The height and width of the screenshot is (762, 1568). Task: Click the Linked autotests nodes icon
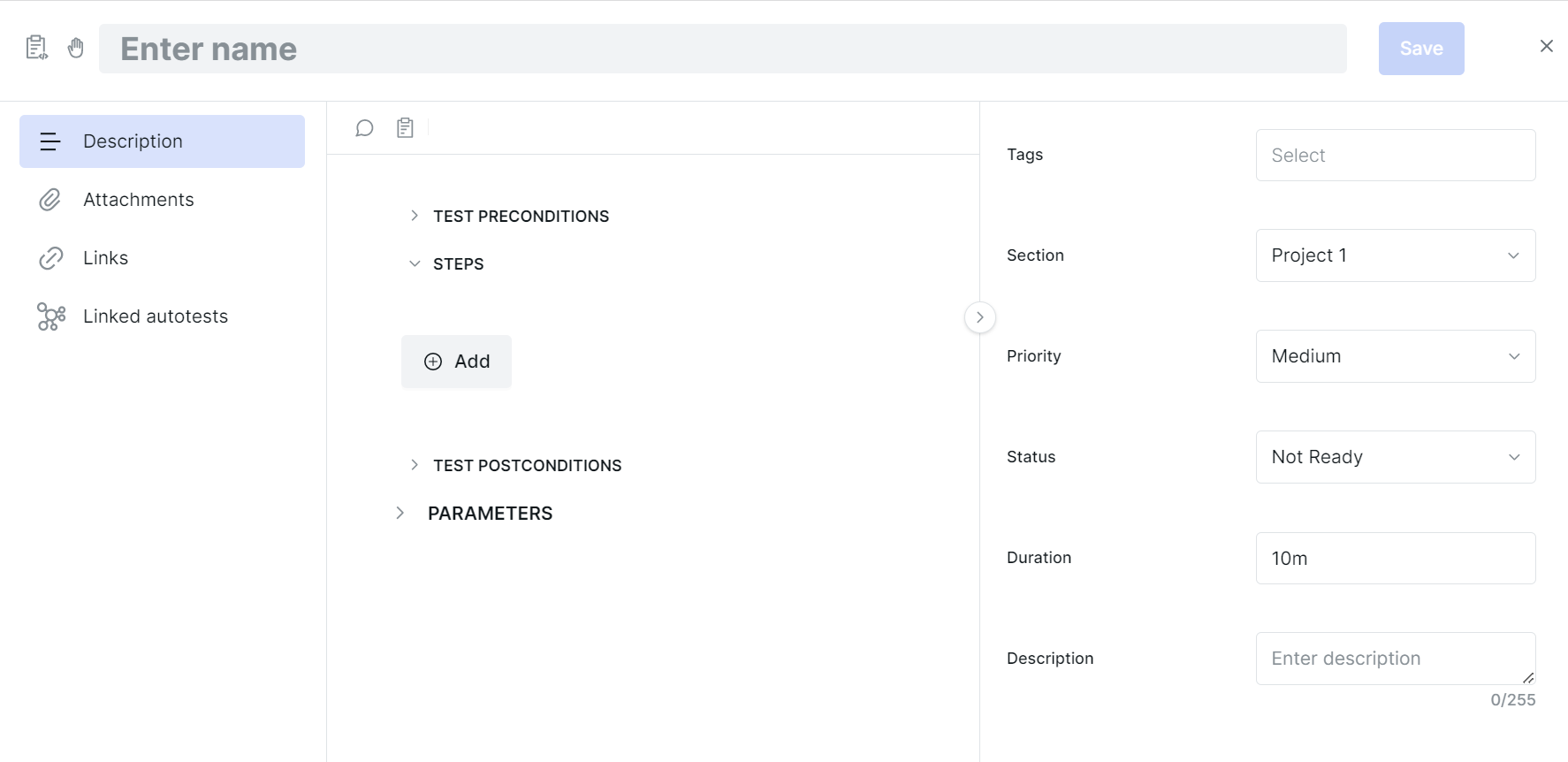pos(51,316)
